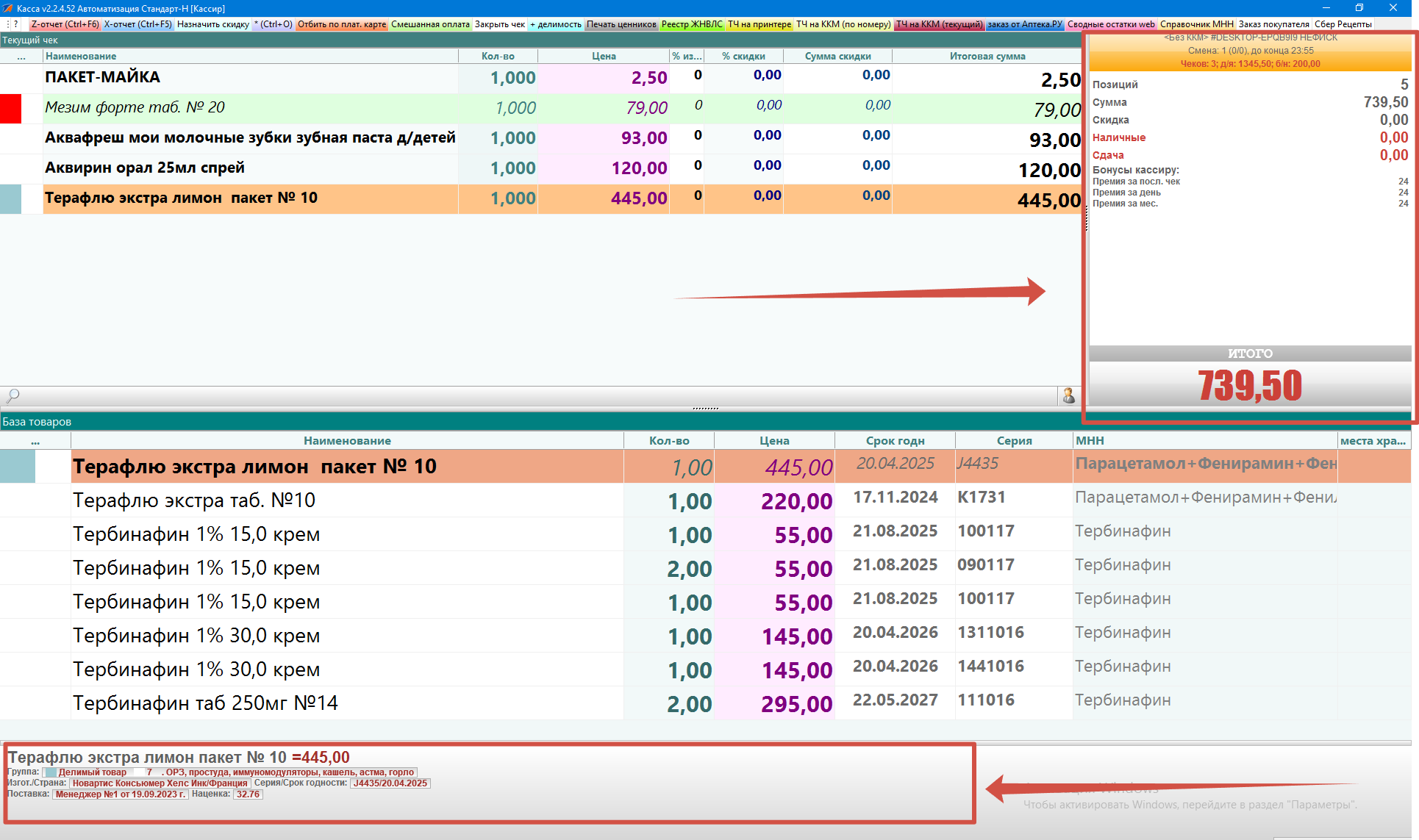Click ТЧ на ККМ (по номеру)
Screen dimensions: 1419x840
tap(843, 24)
